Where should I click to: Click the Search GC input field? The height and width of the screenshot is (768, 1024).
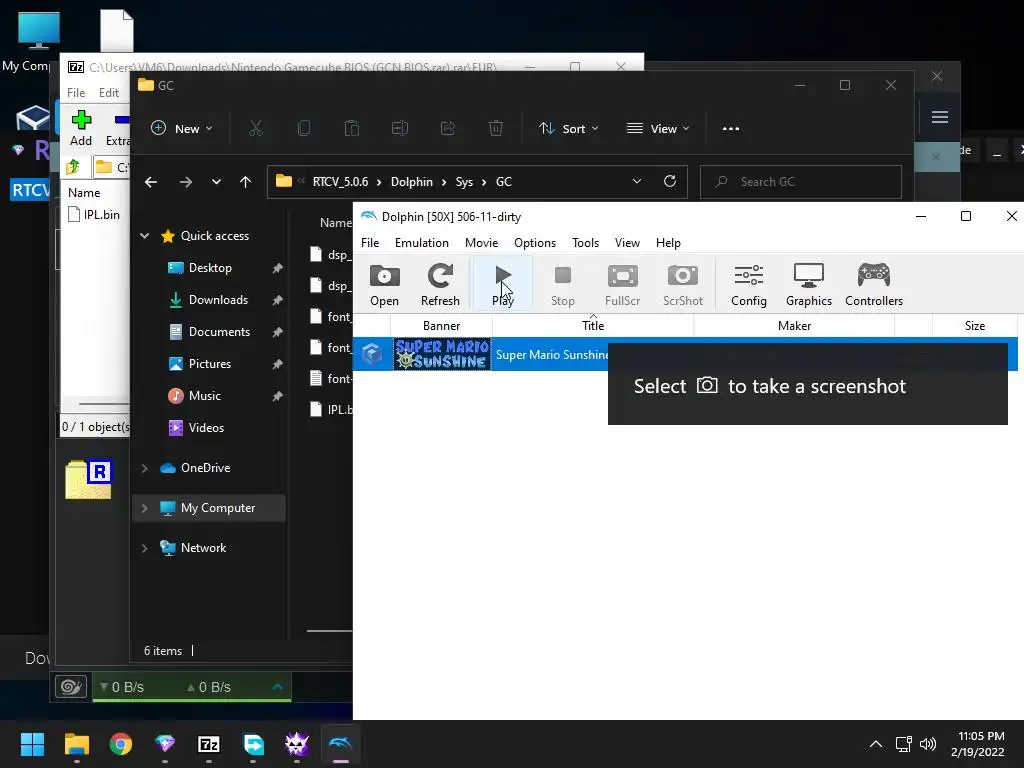tap(801, 182)
